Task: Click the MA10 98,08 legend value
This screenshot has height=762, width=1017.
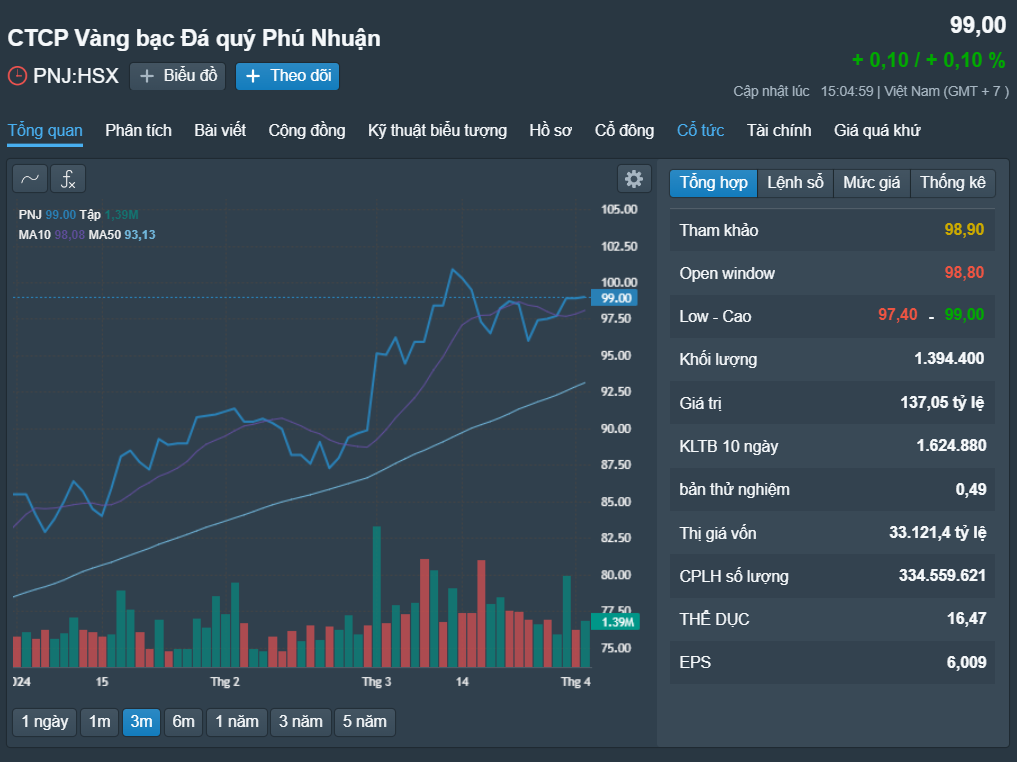Action: (x=69, y=235)
